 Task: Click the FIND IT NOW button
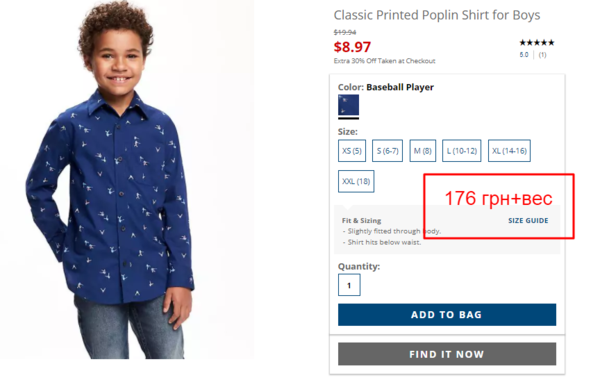click(447, 354)
